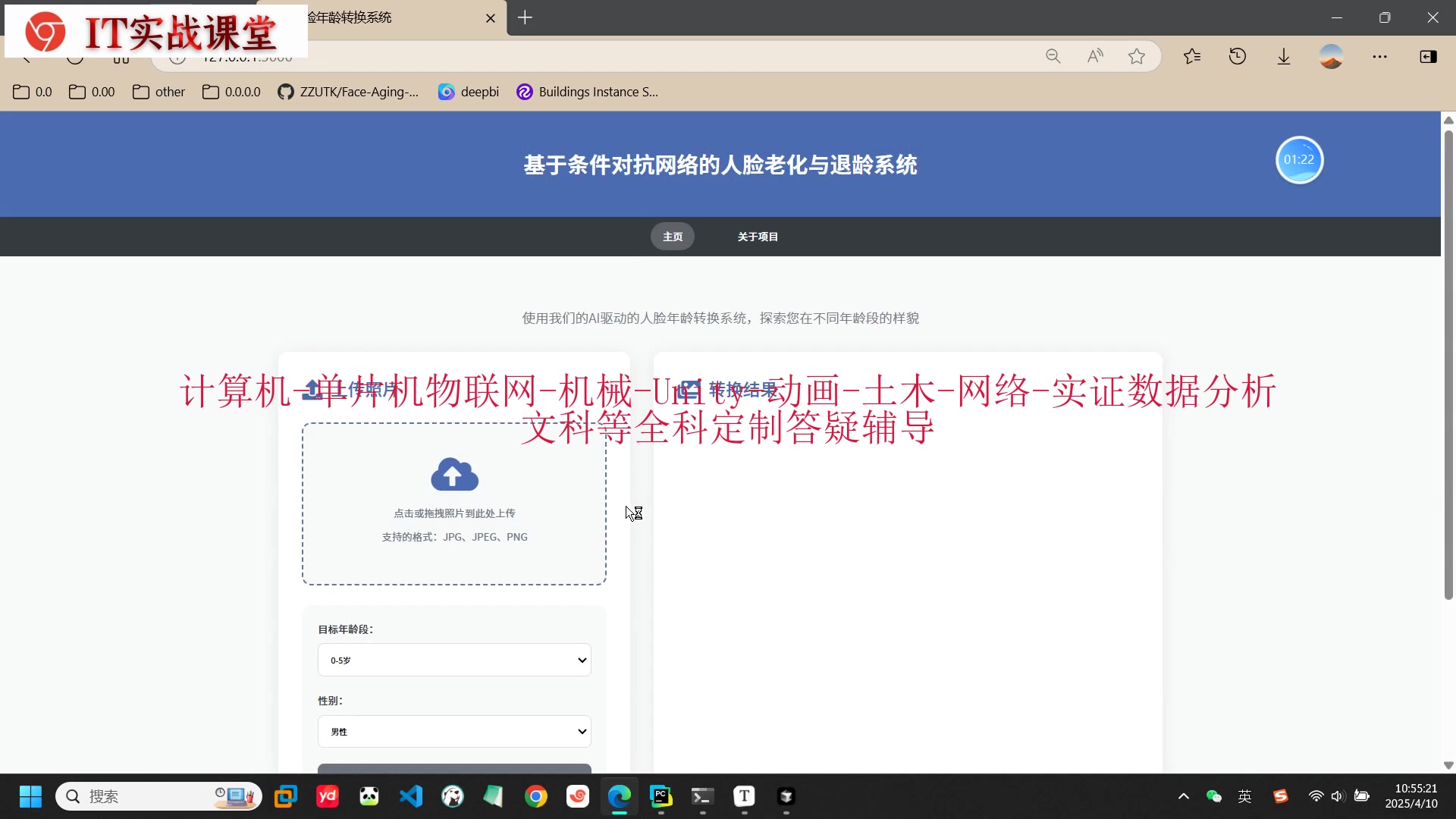1456x819 pixels.
Task: Open the deepbi bookmark
Action: (469, 92)
